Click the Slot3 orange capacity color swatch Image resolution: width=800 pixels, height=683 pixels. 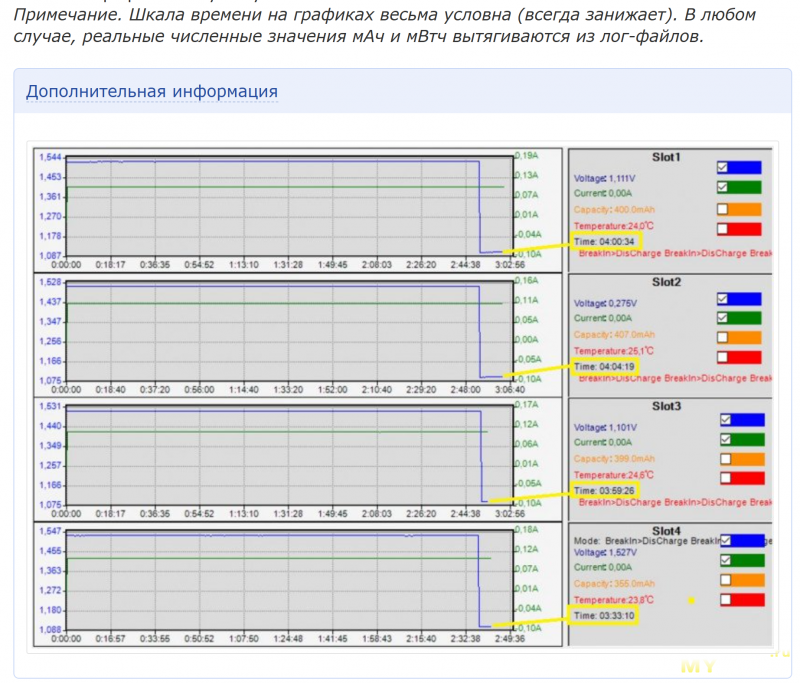[746, 459]
